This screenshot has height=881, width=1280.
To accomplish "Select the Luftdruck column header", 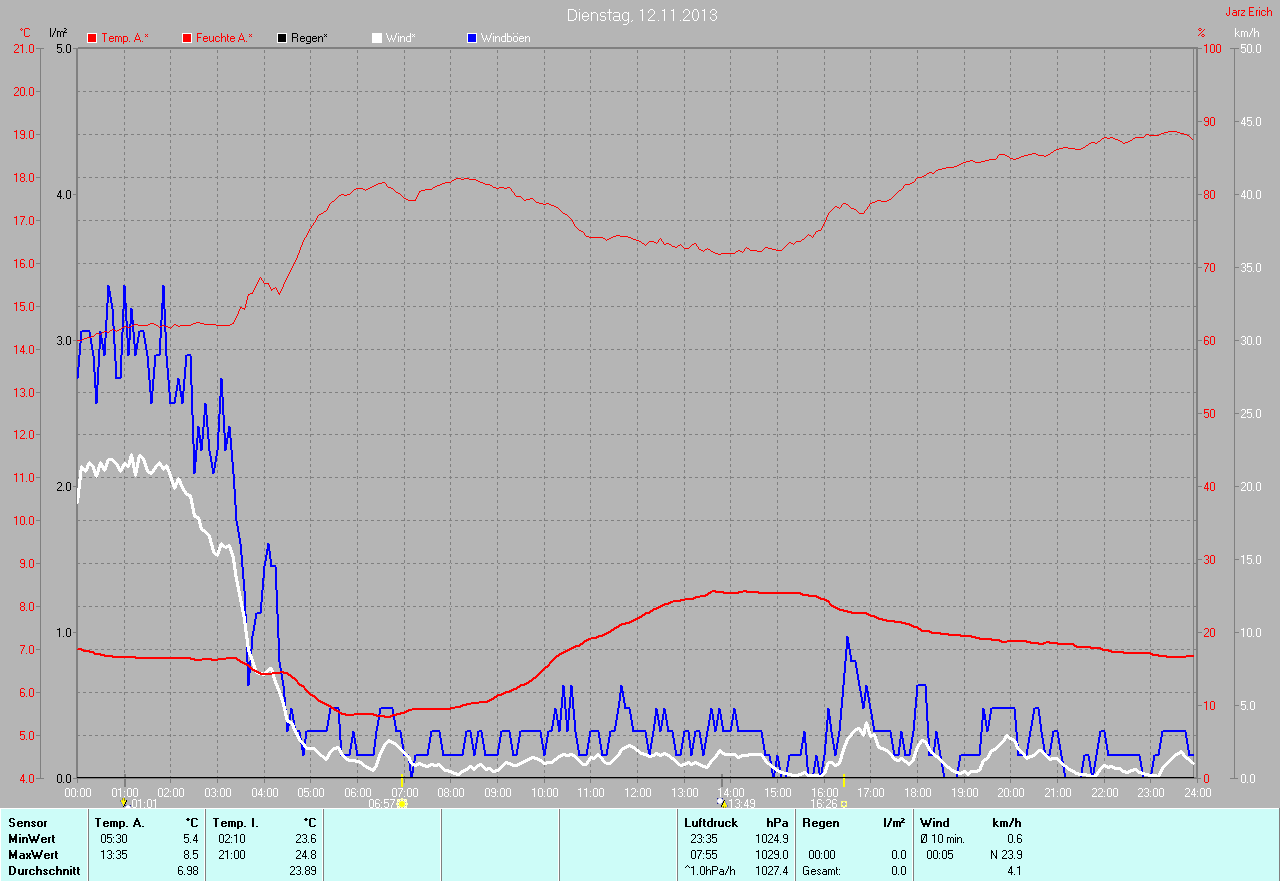I will pos(709,822).
